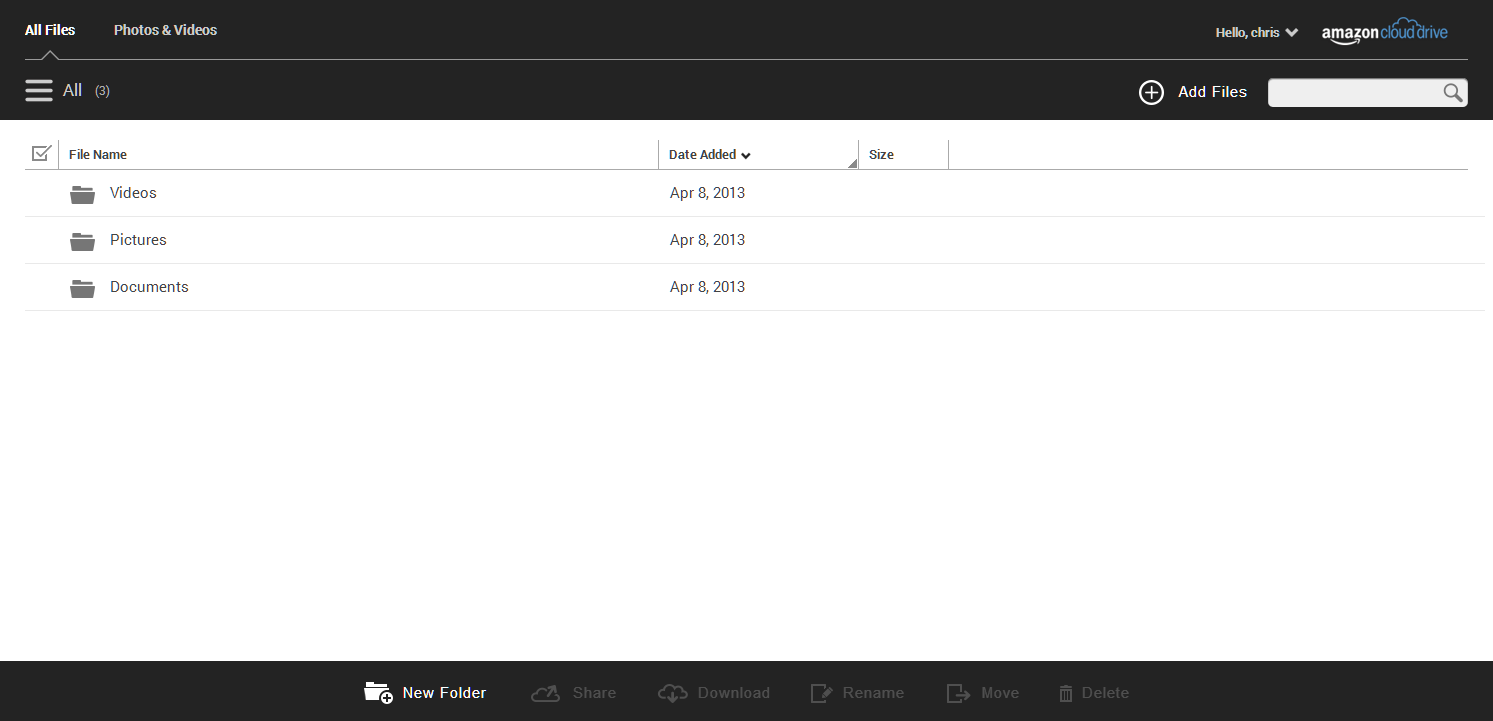
Task: Open the Hello, chris account dropdown
Action: [x=1256, y=32]
